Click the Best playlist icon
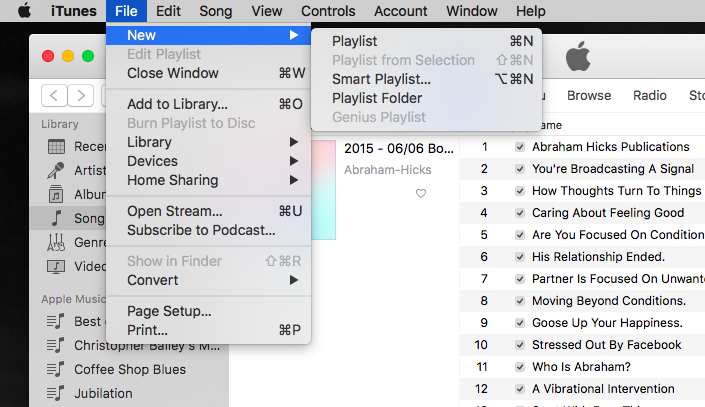The width and height of the screenshot is (705, 407). click(x=56, y=321)
